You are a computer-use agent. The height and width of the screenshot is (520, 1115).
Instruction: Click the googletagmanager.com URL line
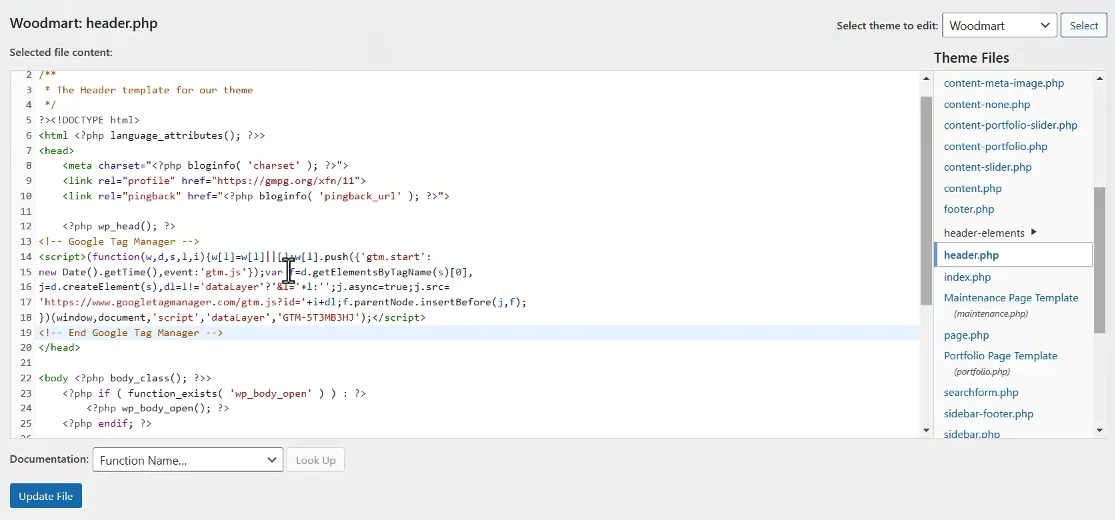point(283,302)
